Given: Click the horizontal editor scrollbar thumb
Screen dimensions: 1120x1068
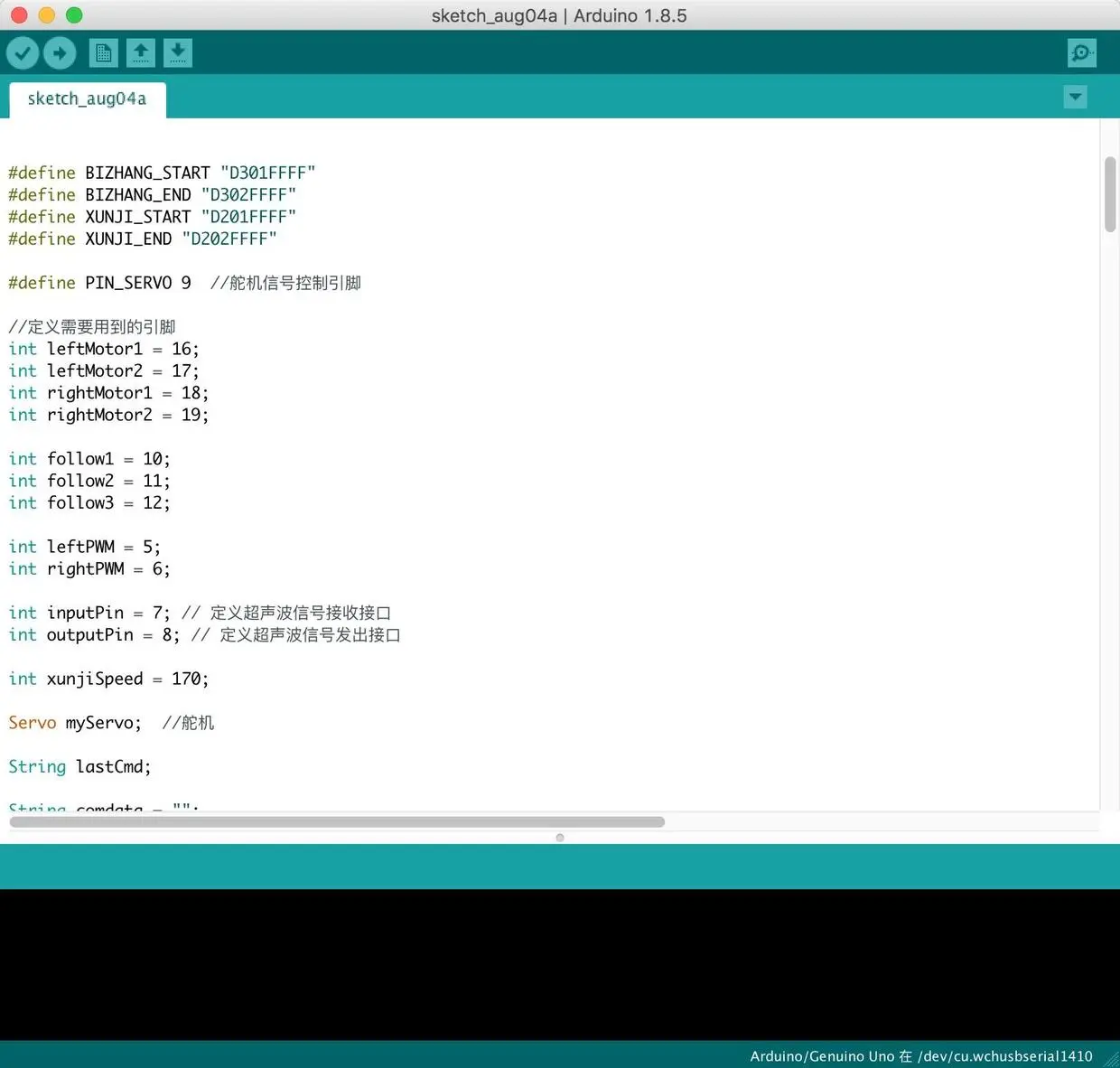Looking at the screenshot, I should (x=337, y=822).
